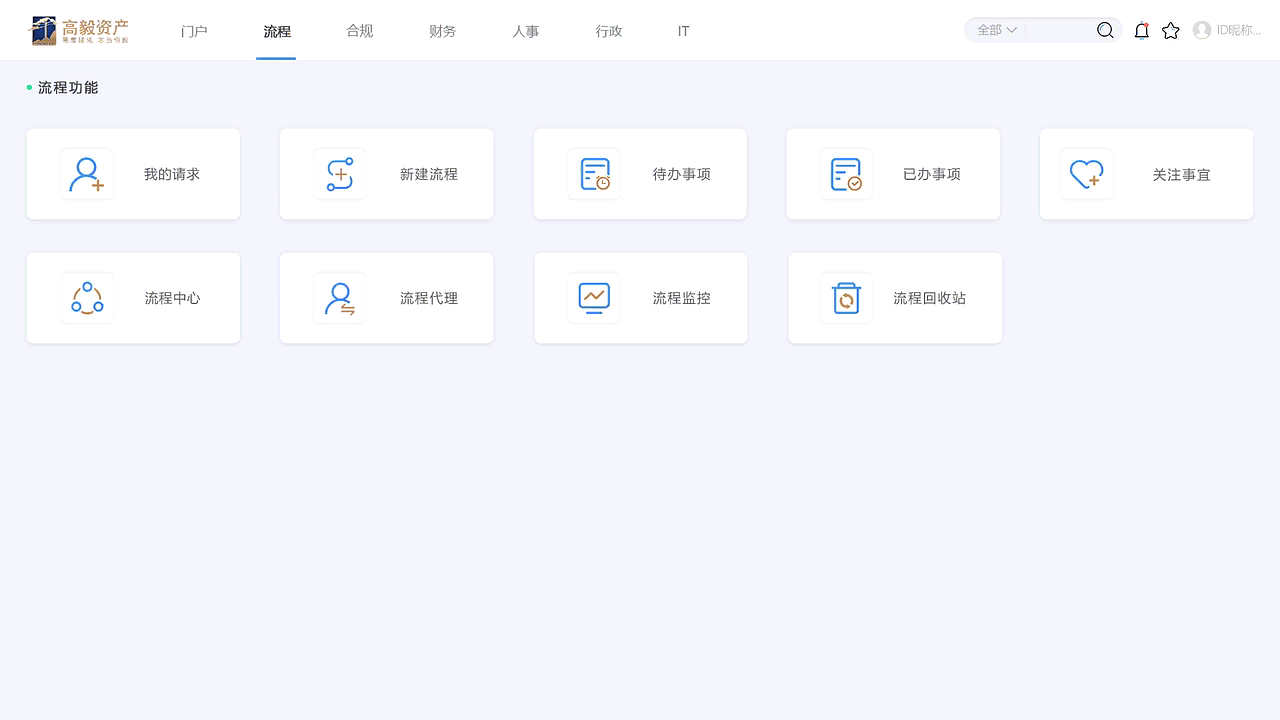Open the 人事 section
This screenshot has width=1280, height=720.
[525, 31]
